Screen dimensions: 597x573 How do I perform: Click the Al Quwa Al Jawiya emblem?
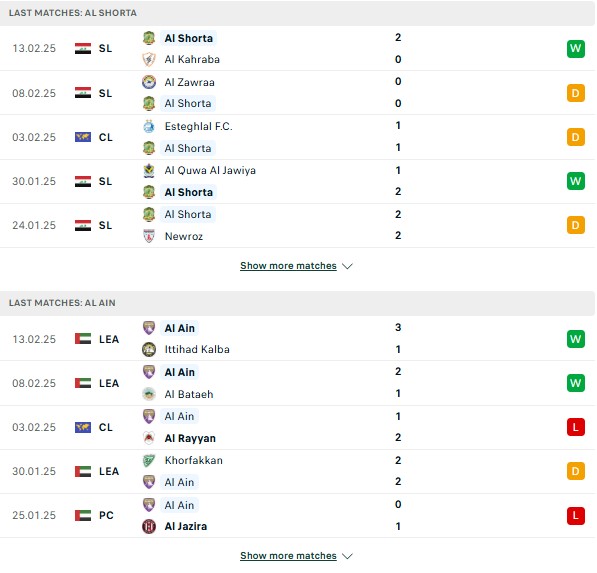pos(148,171)
